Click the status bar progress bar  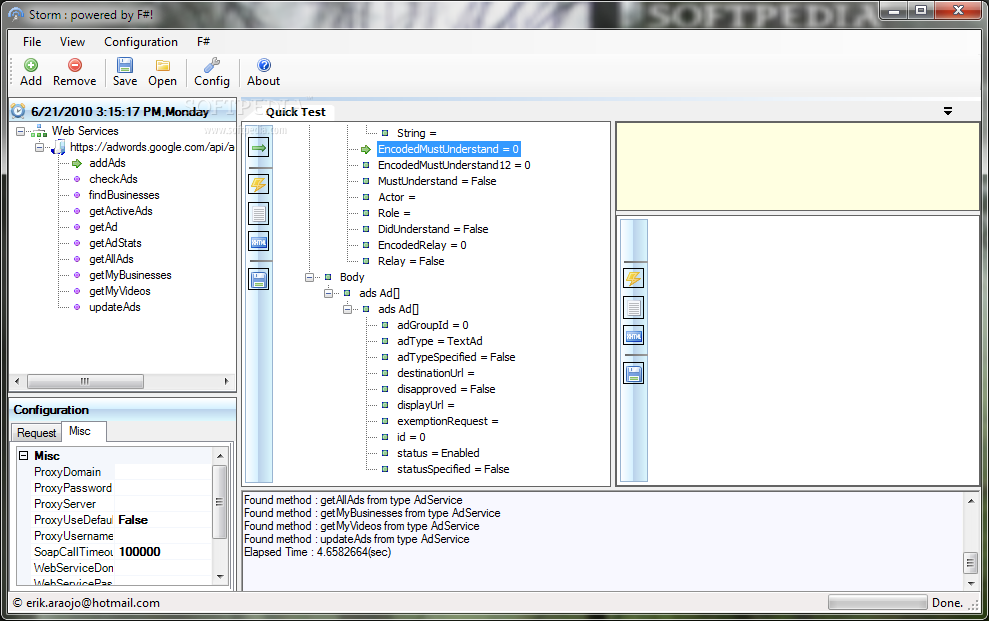pyautogui.click(x=877, y=602)
